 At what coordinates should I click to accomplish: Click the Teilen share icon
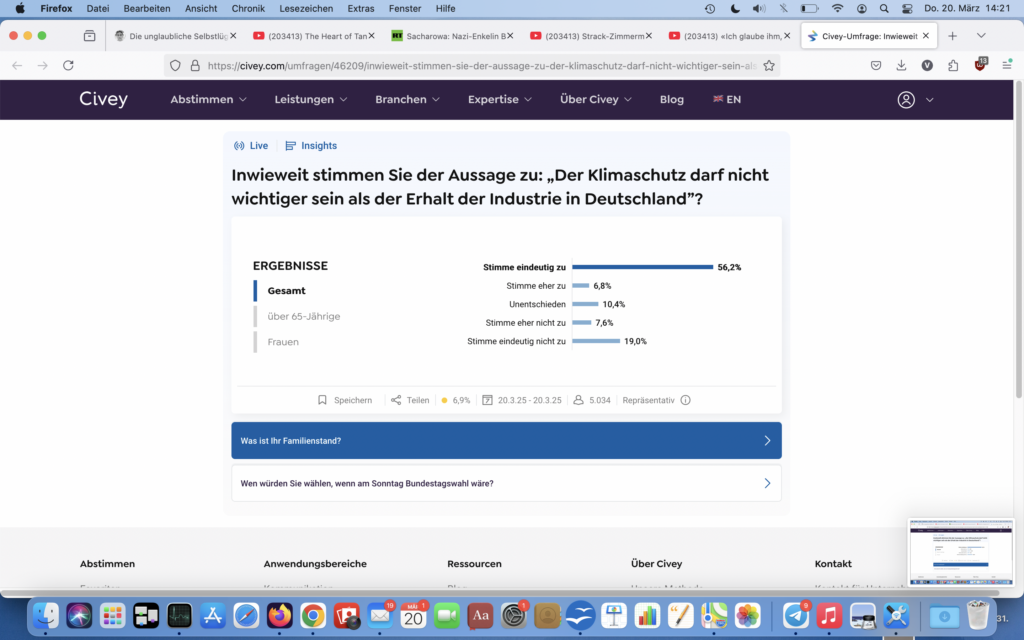pyautogui.click(x=396, y=400)
